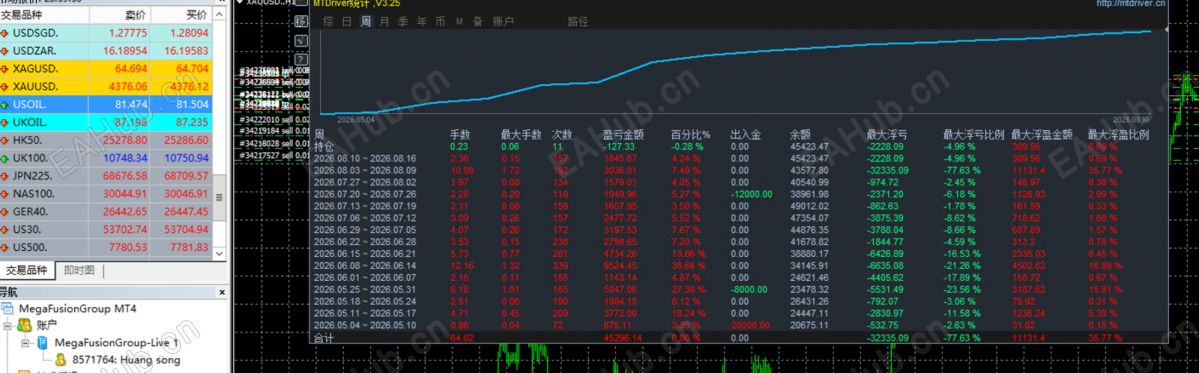Select the 2026.08.03 ~ 2026.08.09 week row

(740, 169)
